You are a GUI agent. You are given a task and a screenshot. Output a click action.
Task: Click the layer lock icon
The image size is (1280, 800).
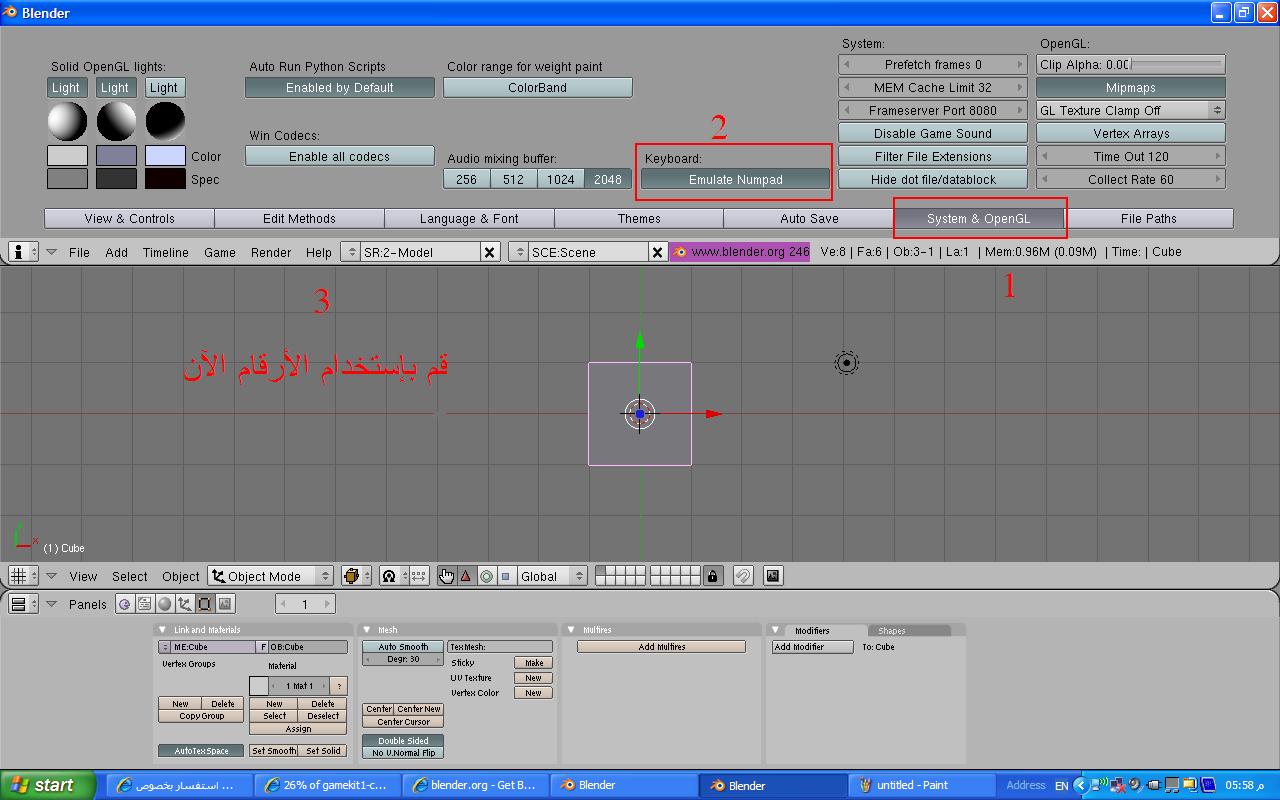[x=712, y=576]
